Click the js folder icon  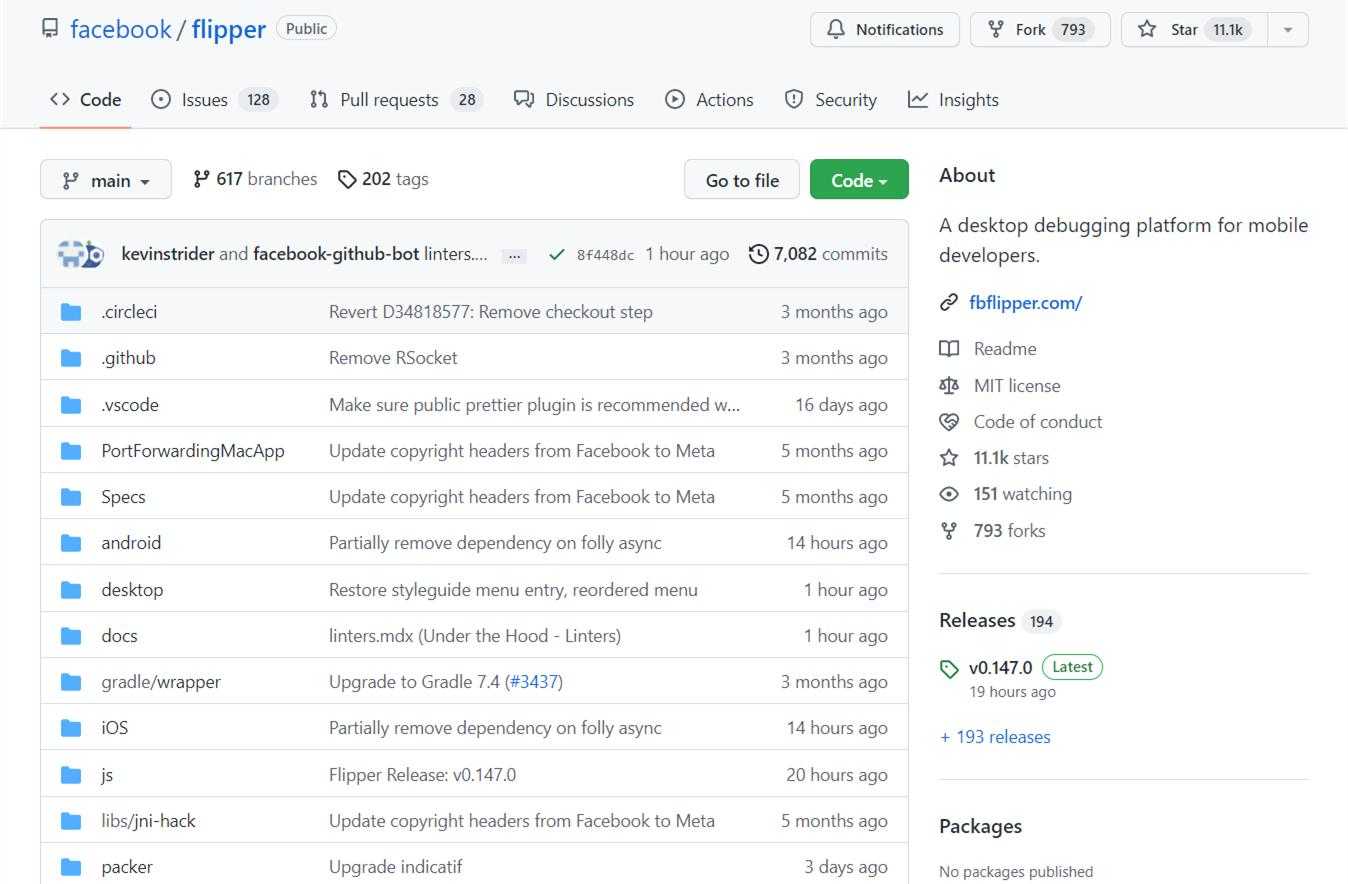71,775
